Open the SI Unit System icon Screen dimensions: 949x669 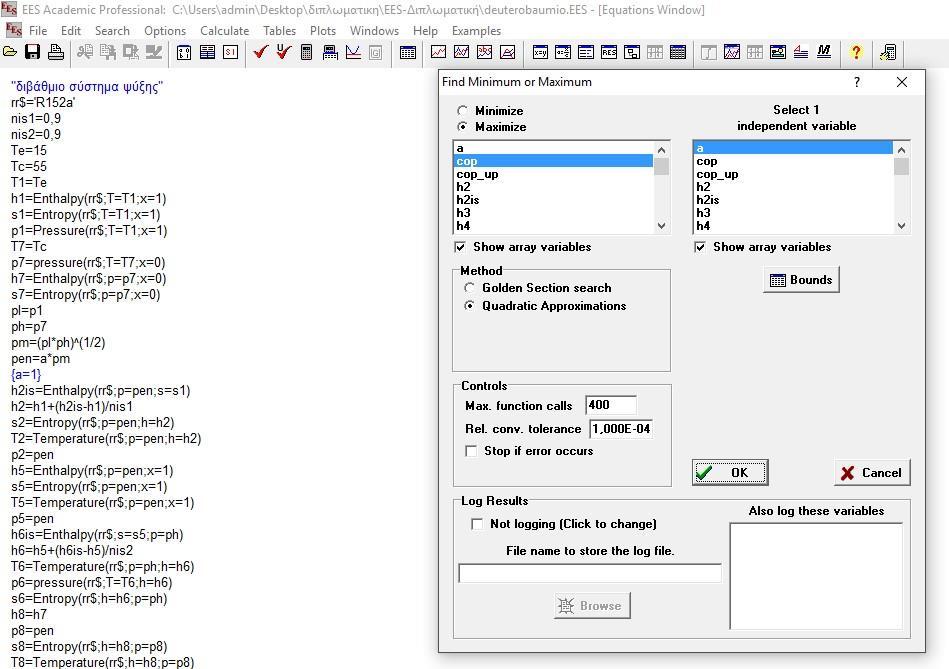230,53
